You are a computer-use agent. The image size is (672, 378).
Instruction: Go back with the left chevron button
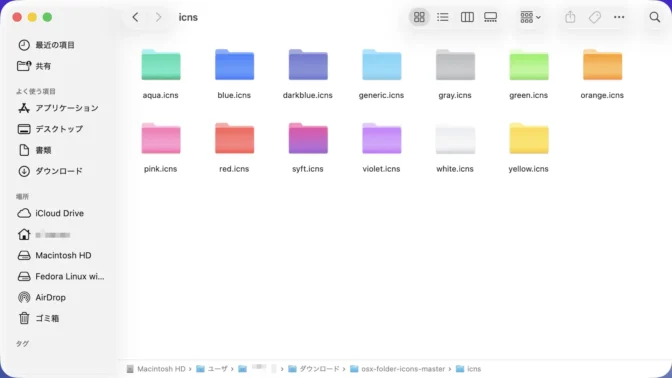click(135, 17)
